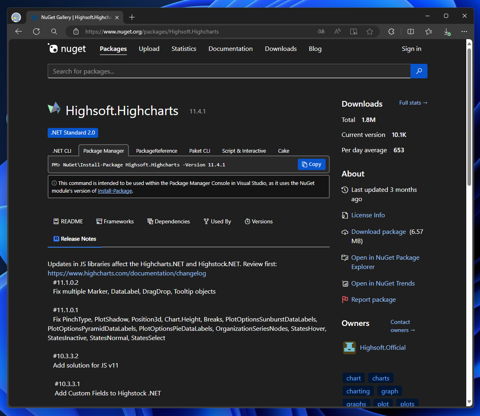480x416 pixels.
Task: Click the 'charting' tag
Action: tap(358, 391)
